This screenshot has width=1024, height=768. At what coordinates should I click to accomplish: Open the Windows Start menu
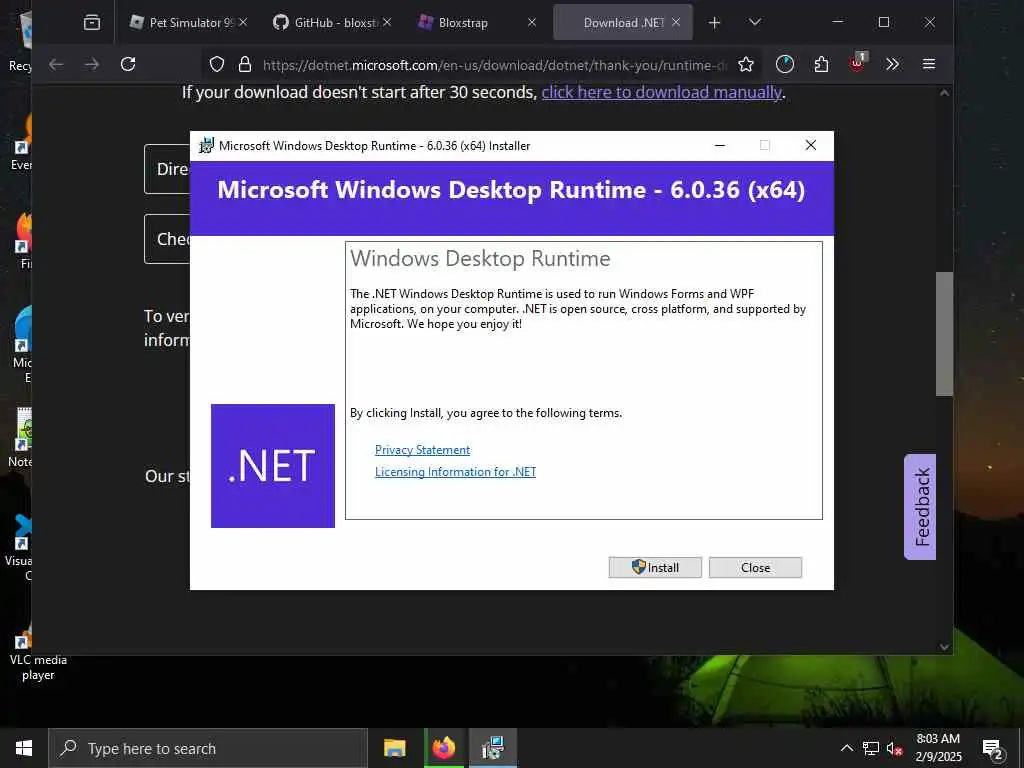24,748
